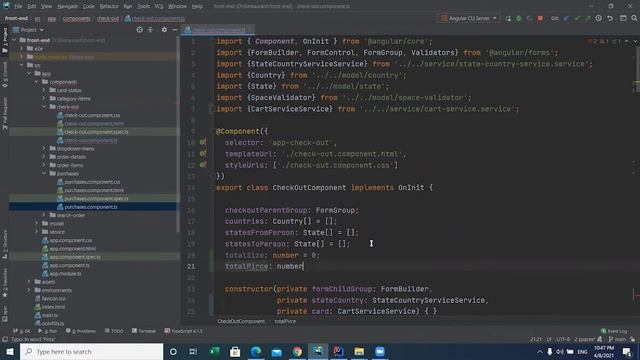
Task: Select check-out.component.css file
Action: click(x=92, y=115)
